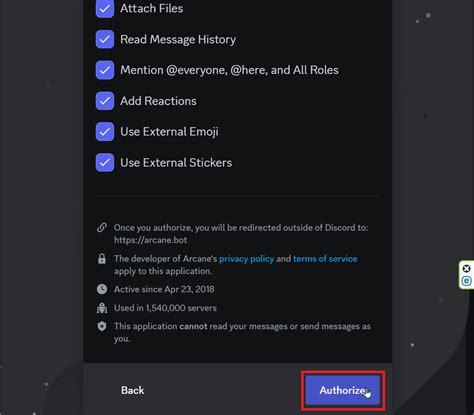Disable Mention @everyone, @here, and All Roles
The height and width of the screenshot is (415, 474).
point(105,70)
